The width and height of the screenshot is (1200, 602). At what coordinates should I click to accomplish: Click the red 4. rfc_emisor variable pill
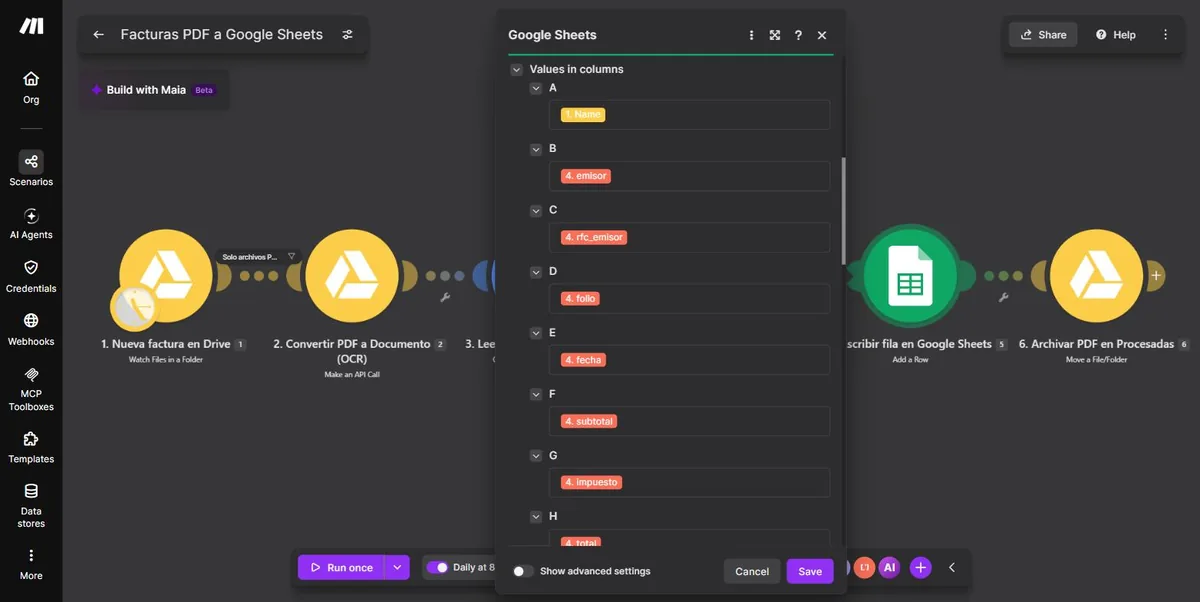(594, 237)
